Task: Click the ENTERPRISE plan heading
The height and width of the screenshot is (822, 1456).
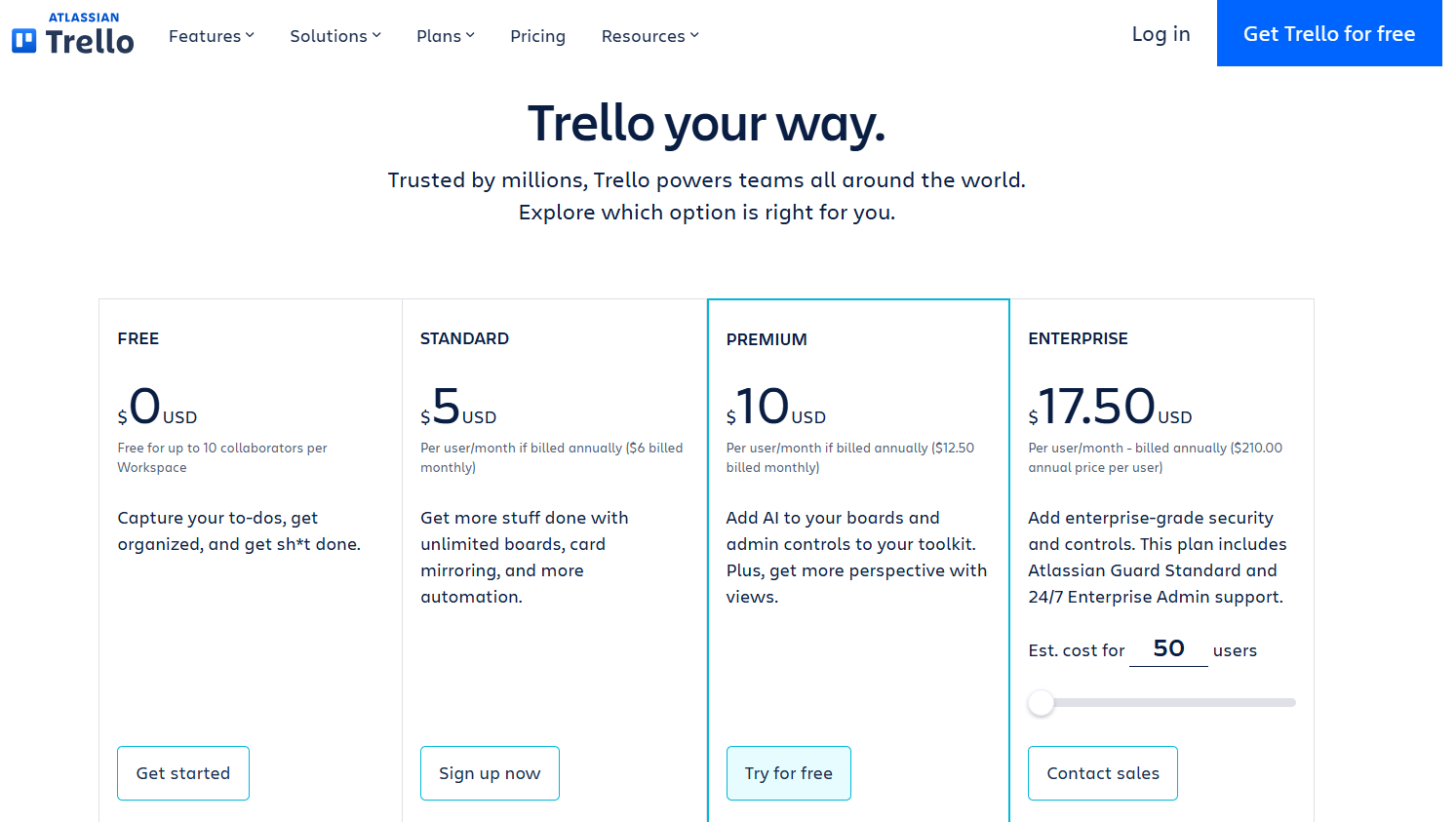Action: pos(1078,338)
